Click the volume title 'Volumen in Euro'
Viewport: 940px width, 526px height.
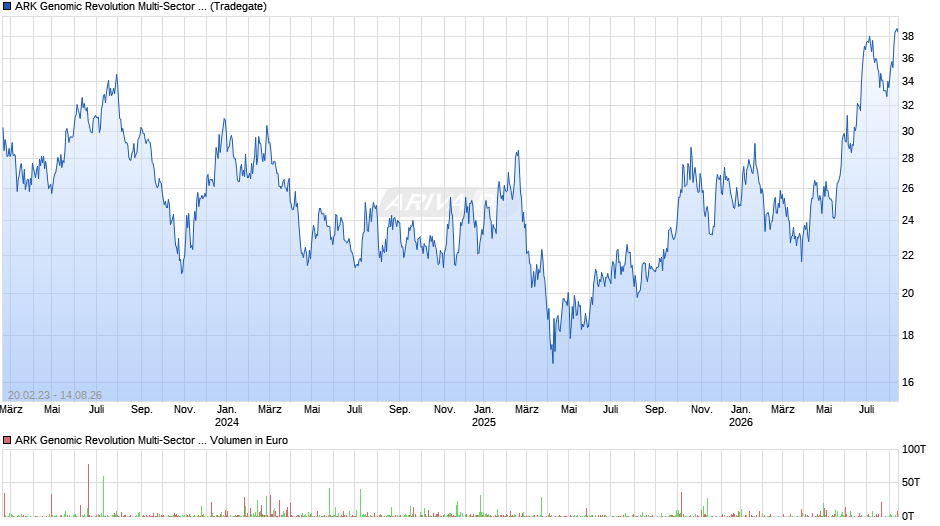click(249, 440)
